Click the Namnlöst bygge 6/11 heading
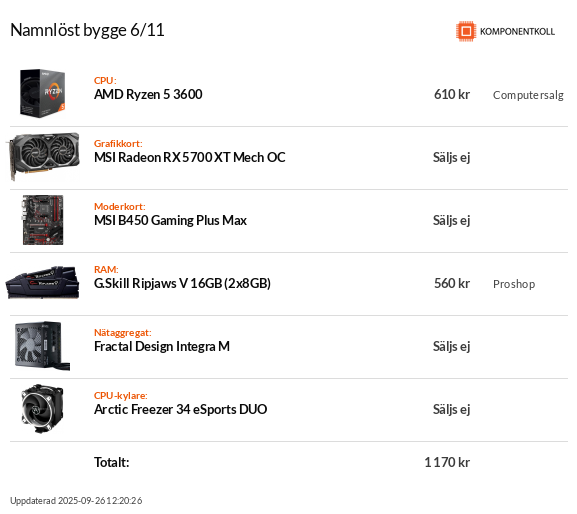The height and width of the screenshot is (514, 577). (87, 30)
